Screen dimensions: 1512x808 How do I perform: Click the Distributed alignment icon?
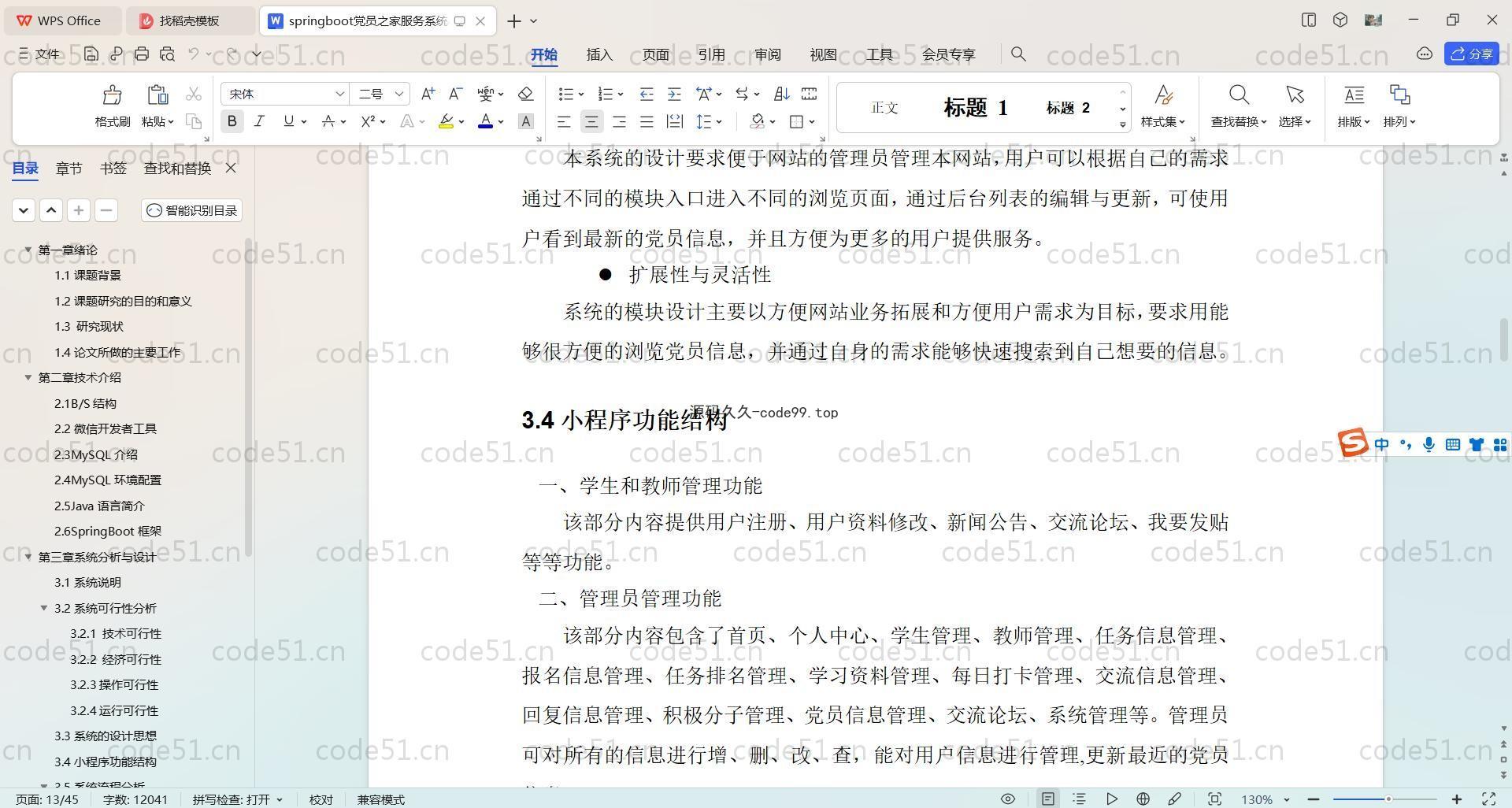(675, 121)
